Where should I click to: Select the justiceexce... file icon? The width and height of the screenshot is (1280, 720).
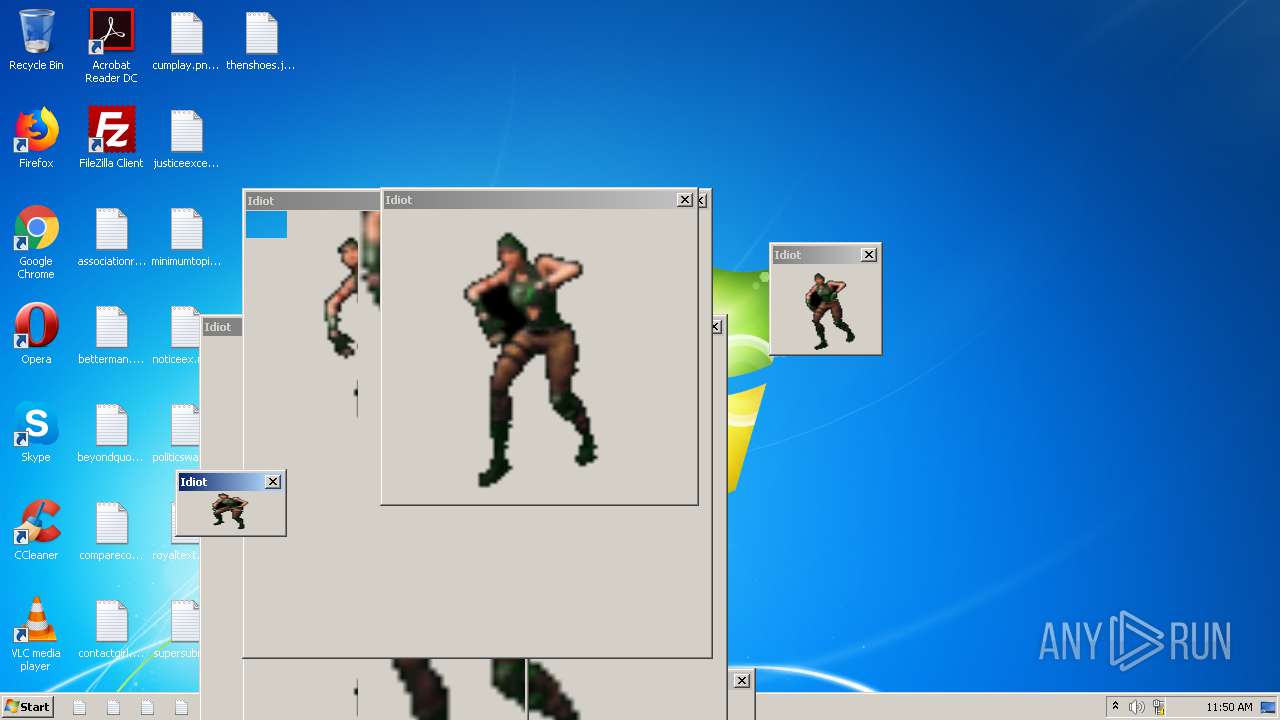pyautogui.click(x=186, y=138)
